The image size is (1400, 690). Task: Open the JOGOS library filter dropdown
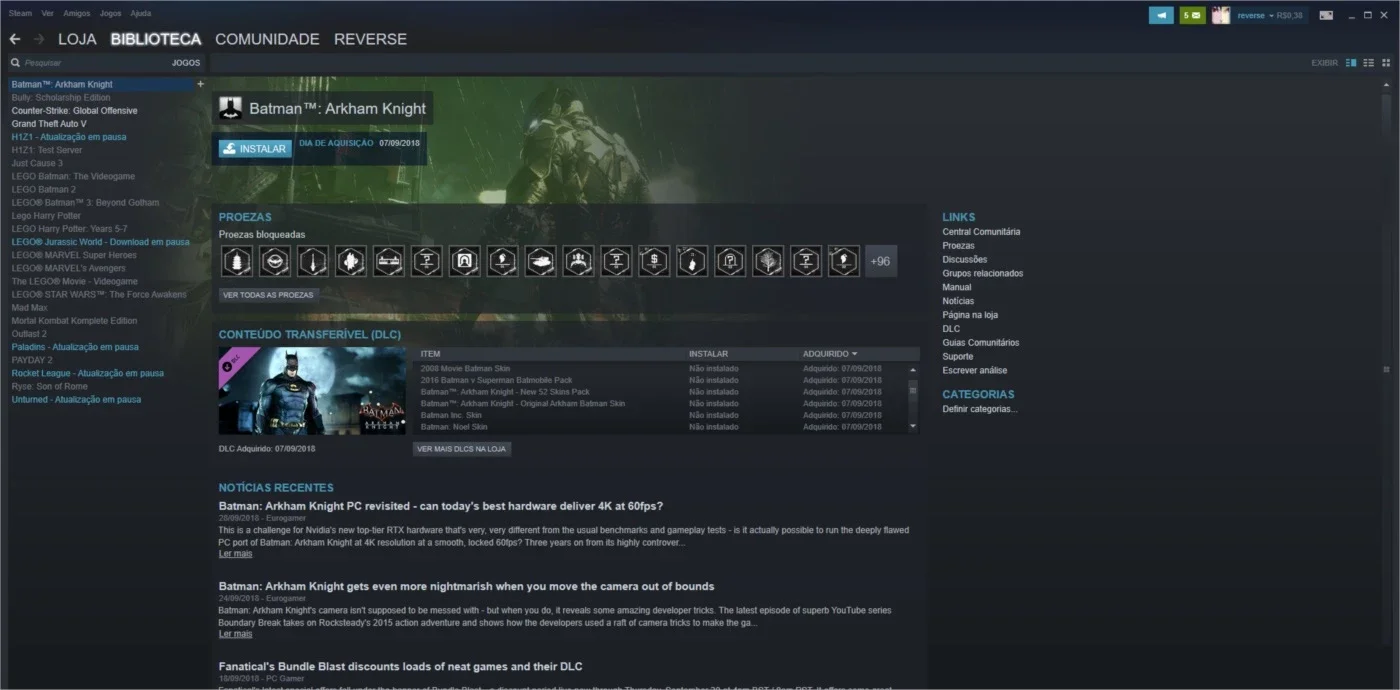click(x=186, y=62)
